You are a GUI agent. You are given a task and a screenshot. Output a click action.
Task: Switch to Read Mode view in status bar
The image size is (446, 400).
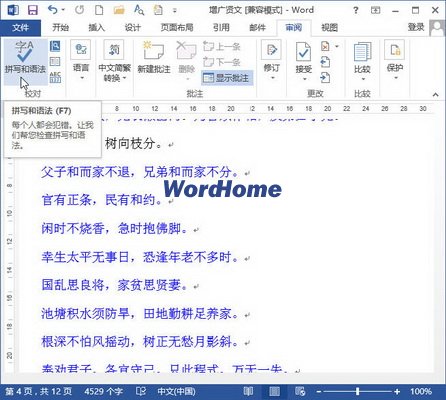pos(248,391)
